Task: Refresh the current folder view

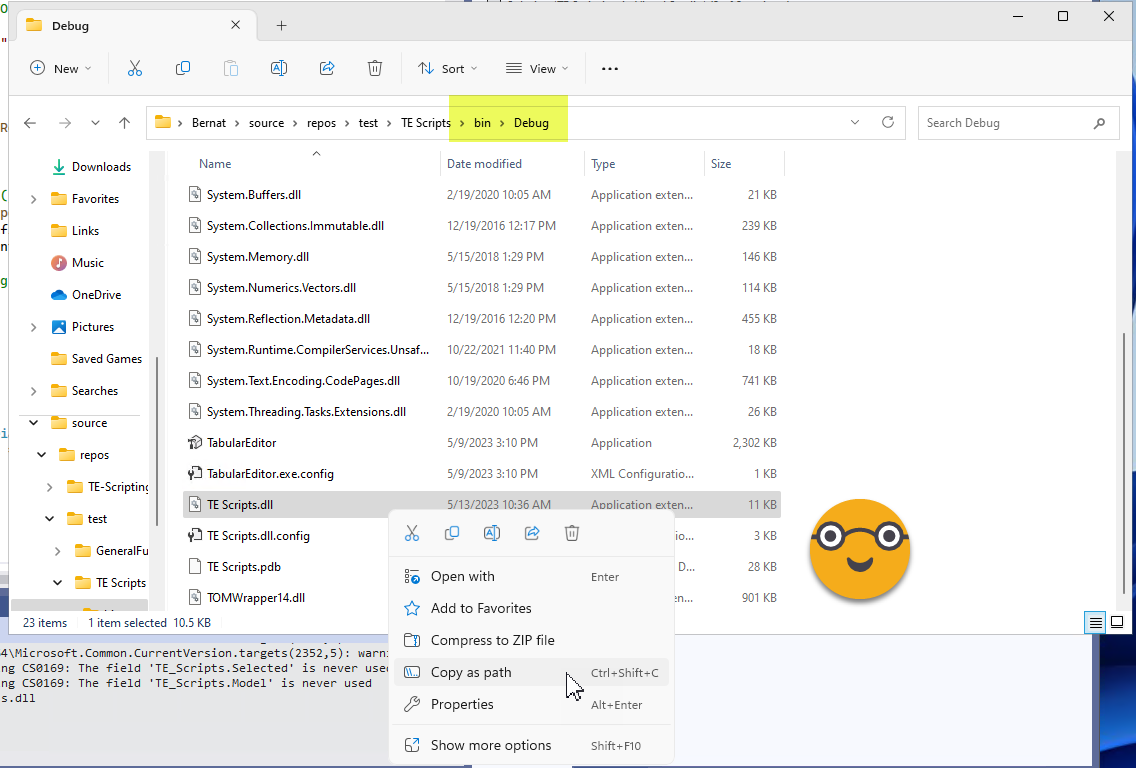Action: [887, 123]
